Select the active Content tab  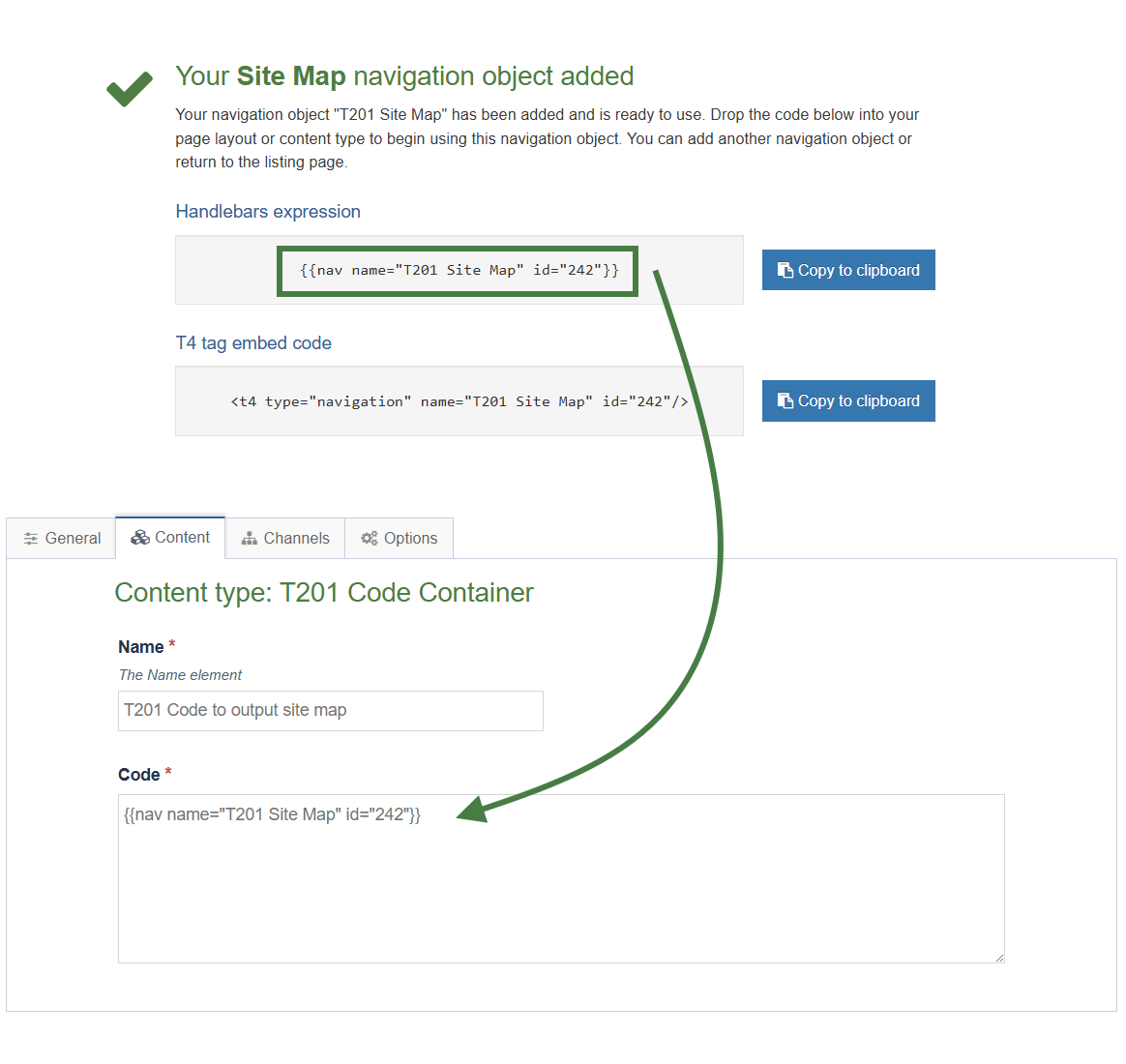pyautogui.click(x=170, y=537)
